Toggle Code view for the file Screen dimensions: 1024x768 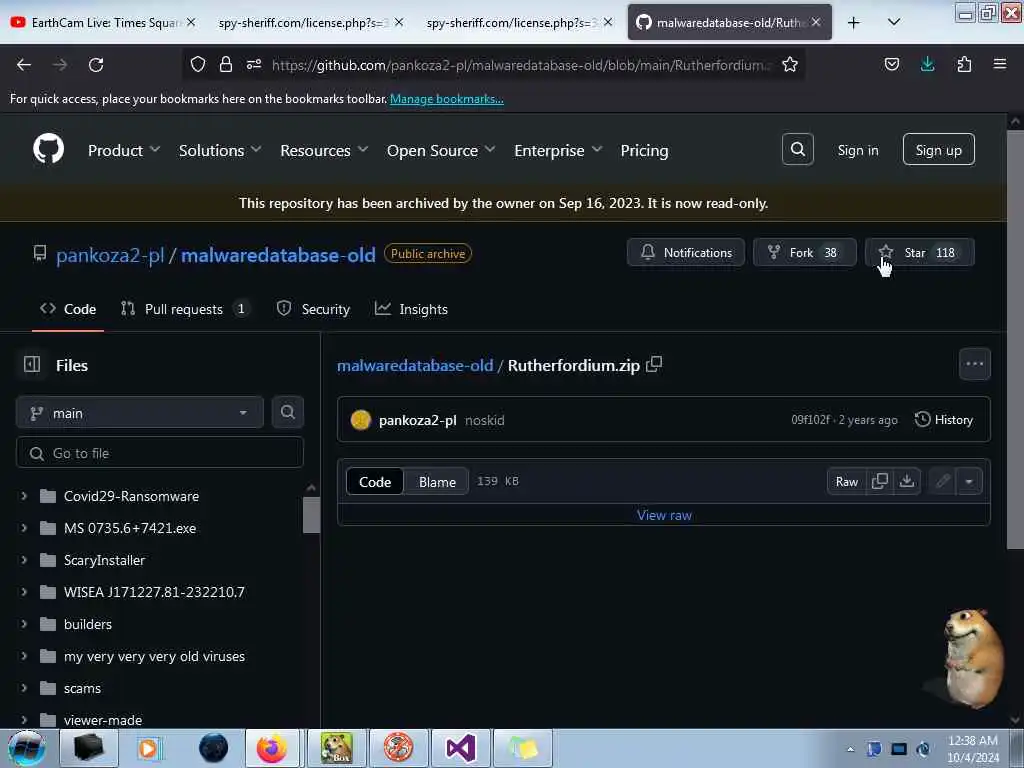coord(375,482)
